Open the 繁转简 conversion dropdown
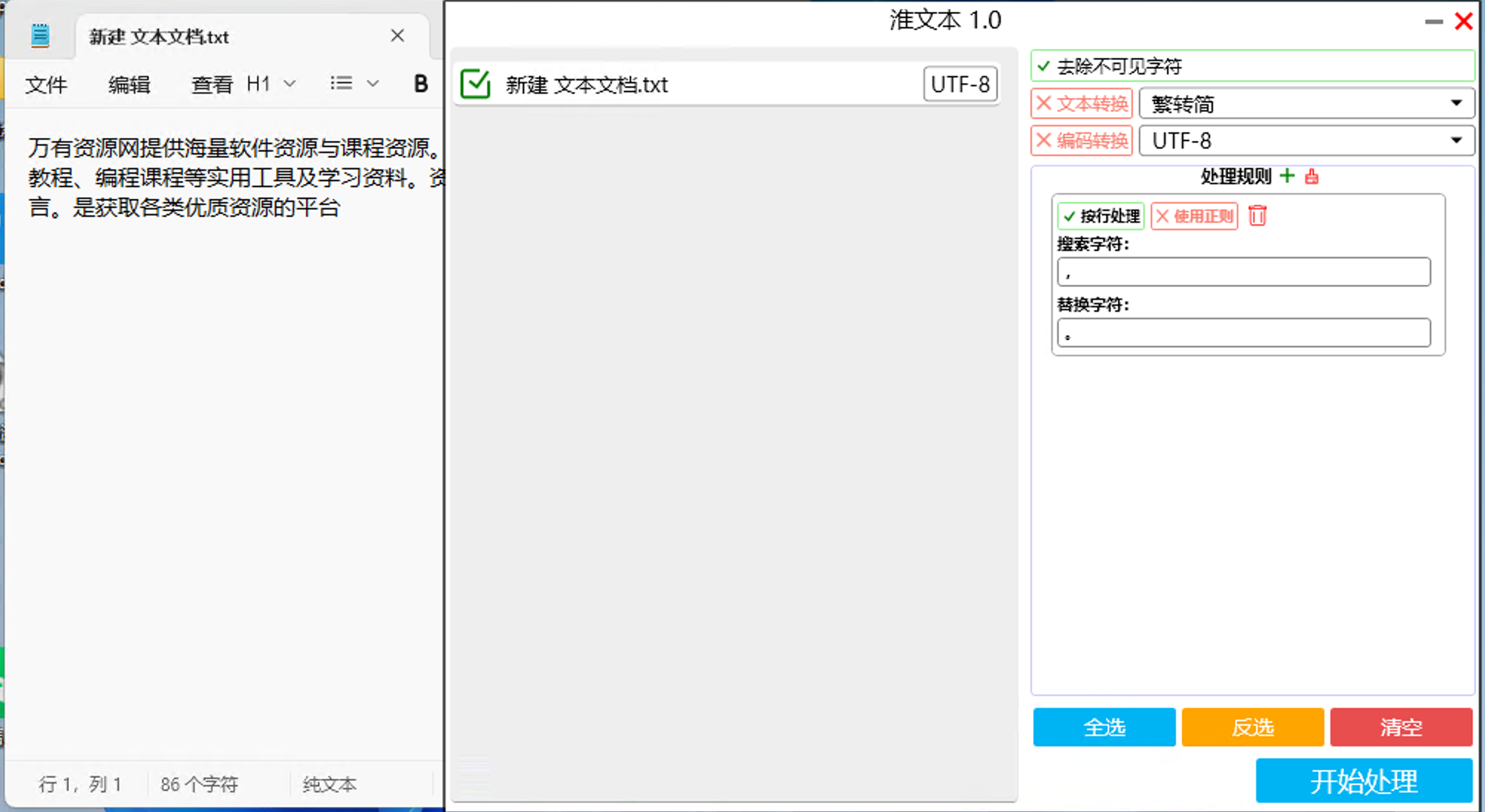Viewport: 1485px width, 812px height. [x=1306, y=103]
